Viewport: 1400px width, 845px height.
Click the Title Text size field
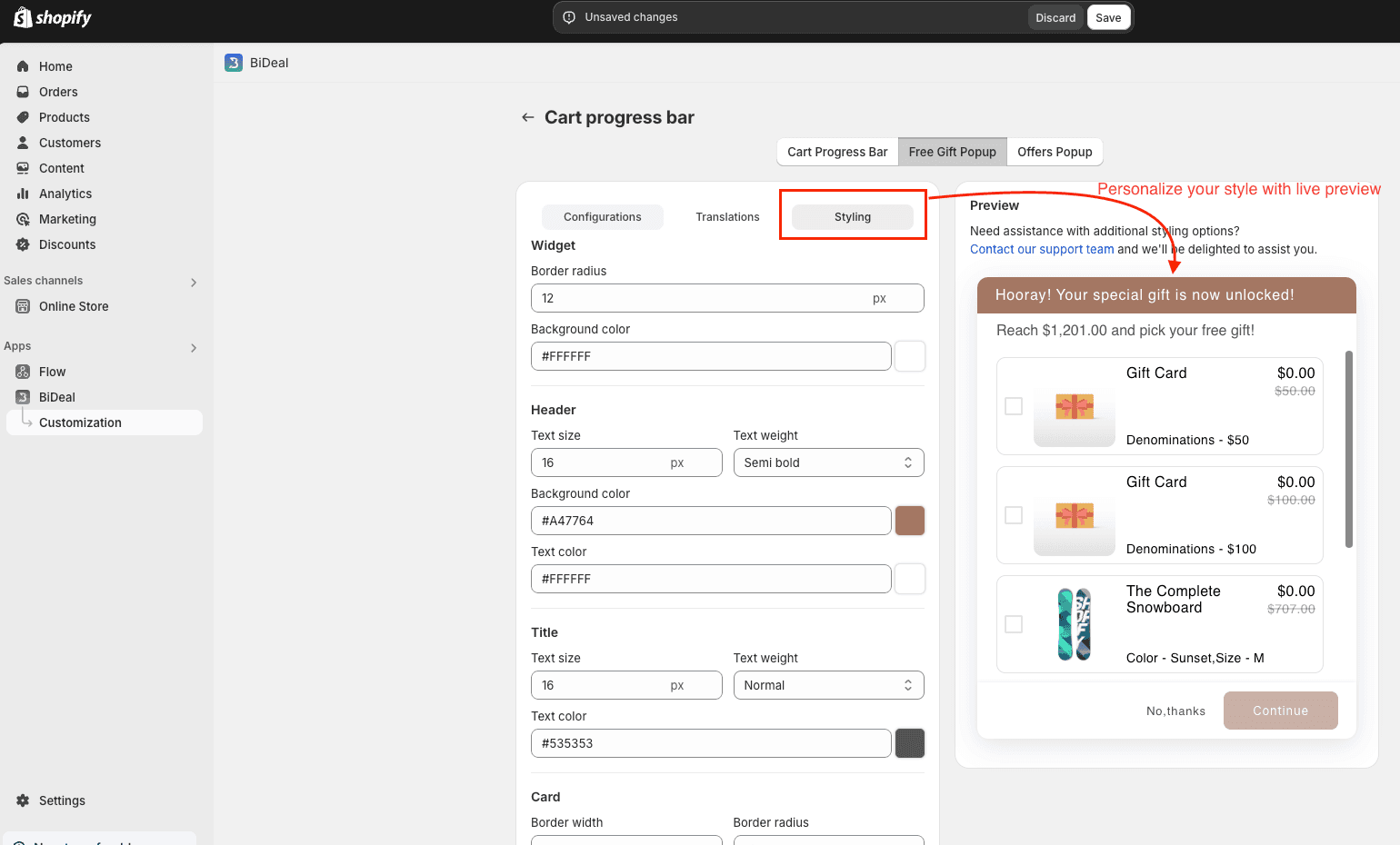pos(626,685)
